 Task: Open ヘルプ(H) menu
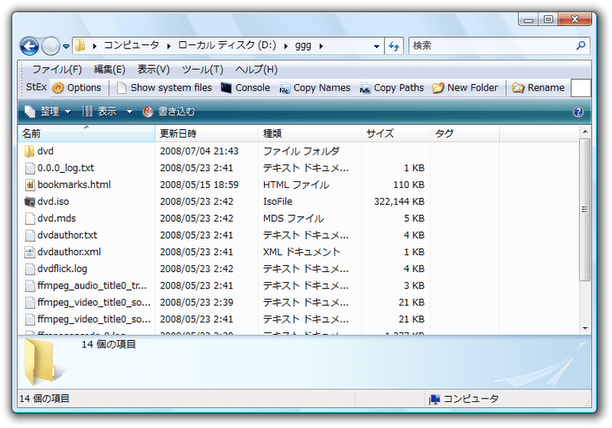(256, 69)
